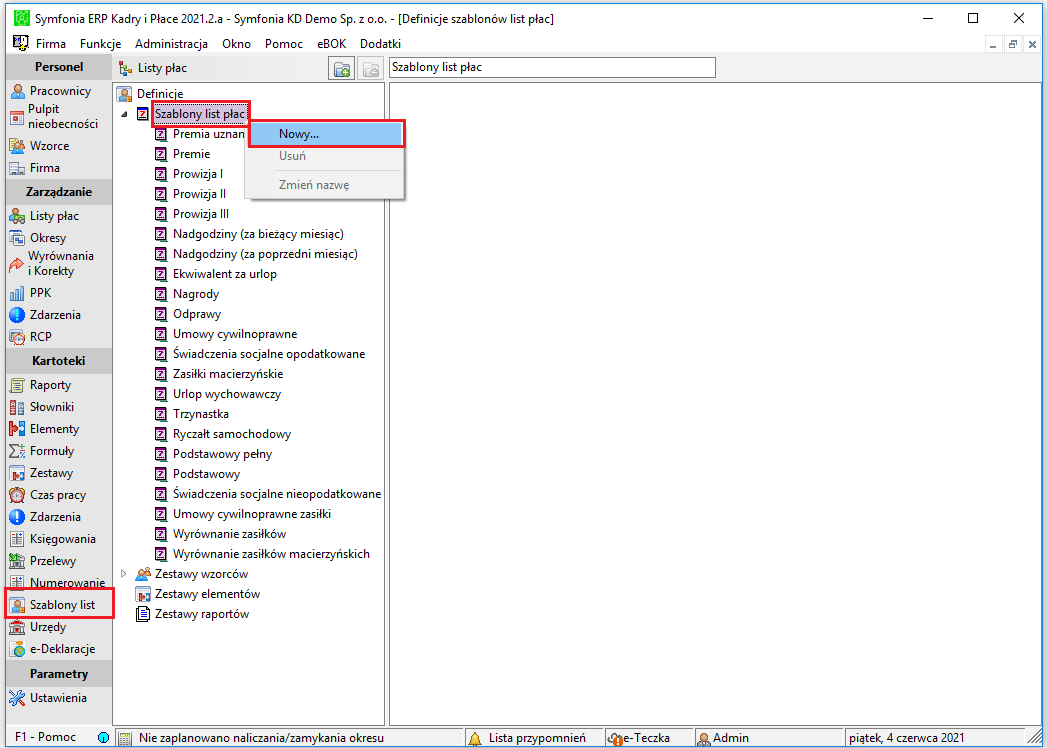Screen dimensions: 1047x748
Task: Click the Szablony list płac name field
Action: coord(552,67)
